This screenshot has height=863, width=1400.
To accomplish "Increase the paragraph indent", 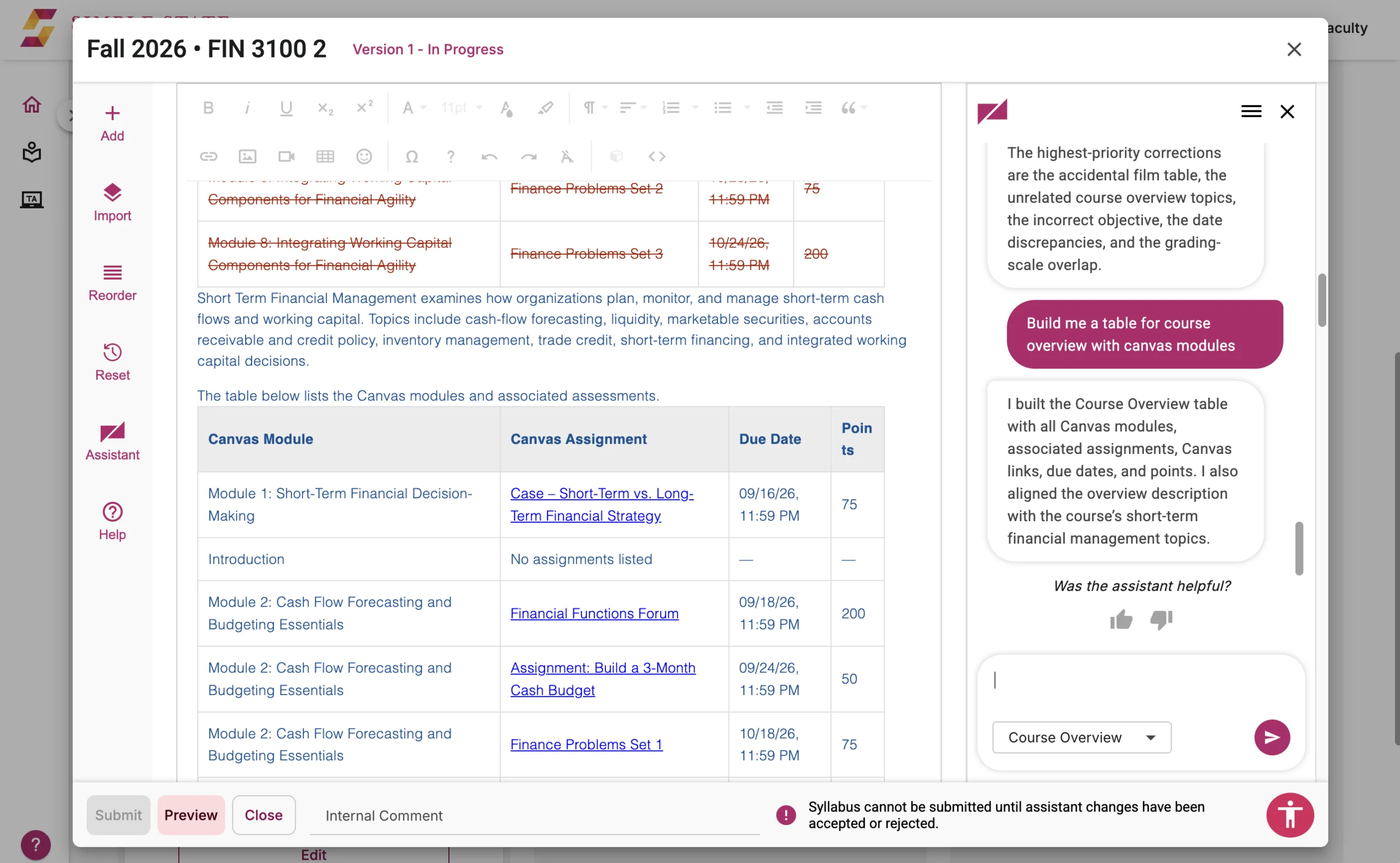I will click(x=813, y=108).
